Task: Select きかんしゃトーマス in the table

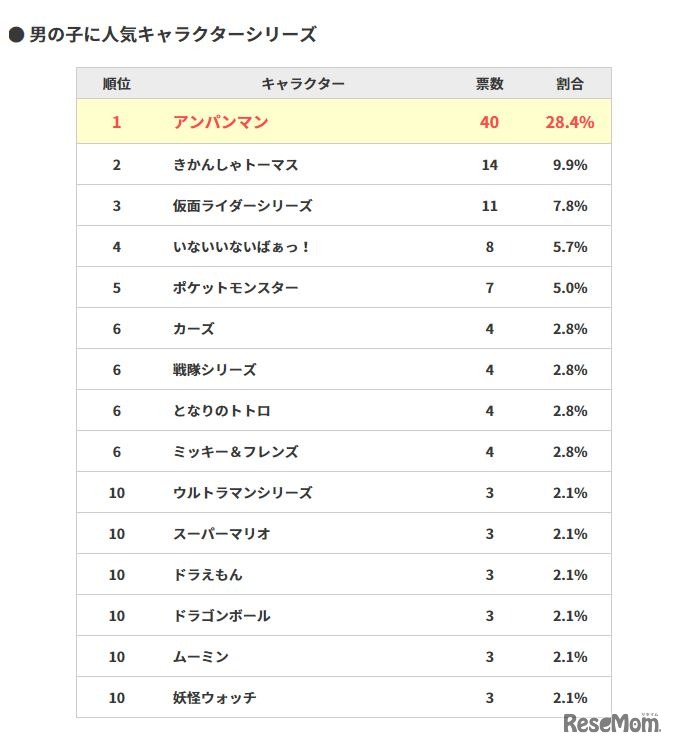Action: point(235,165)
